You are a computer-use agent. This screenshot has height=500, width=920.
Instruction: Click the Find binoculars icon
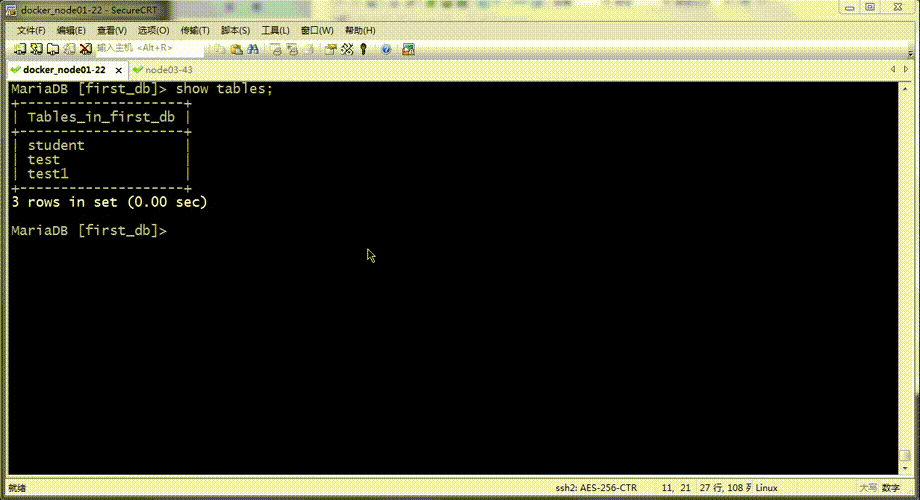253,49
